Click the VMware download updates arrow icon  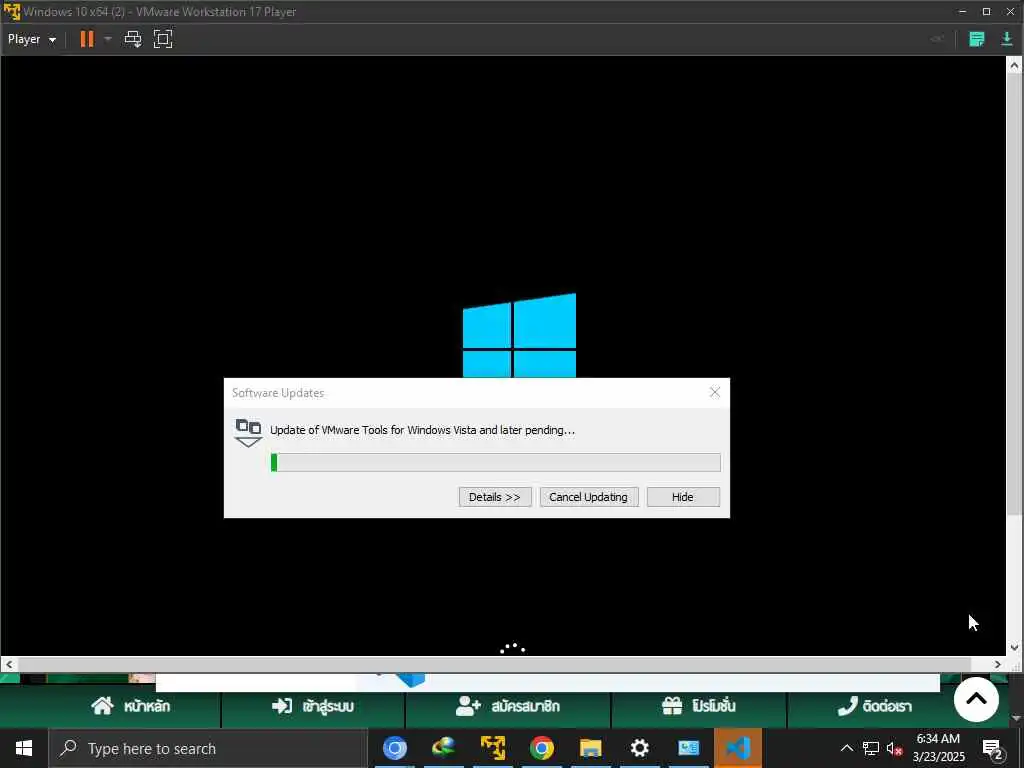pos(1006,39)
